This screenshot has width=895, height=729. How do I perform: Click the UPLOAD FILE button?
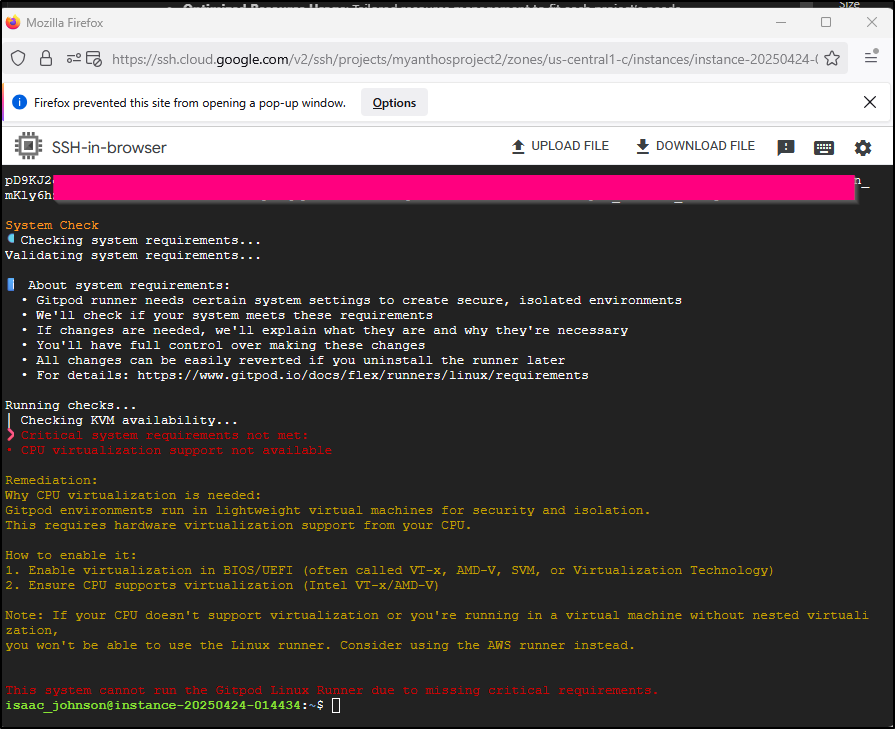click(x=560, y=146)
